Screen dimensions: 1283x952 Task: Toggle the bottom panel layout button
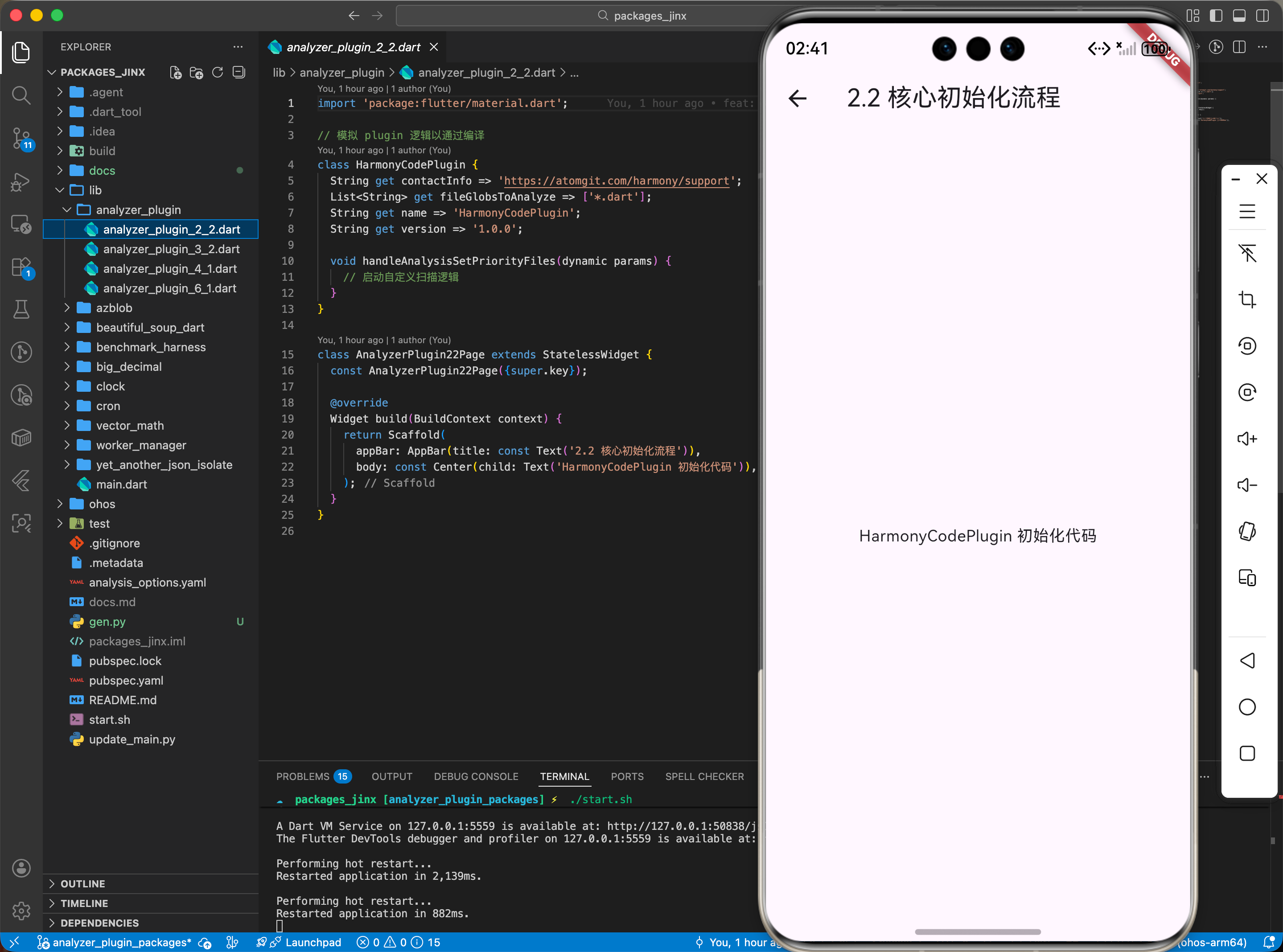pyautogui.click(x=1238, y=16)
